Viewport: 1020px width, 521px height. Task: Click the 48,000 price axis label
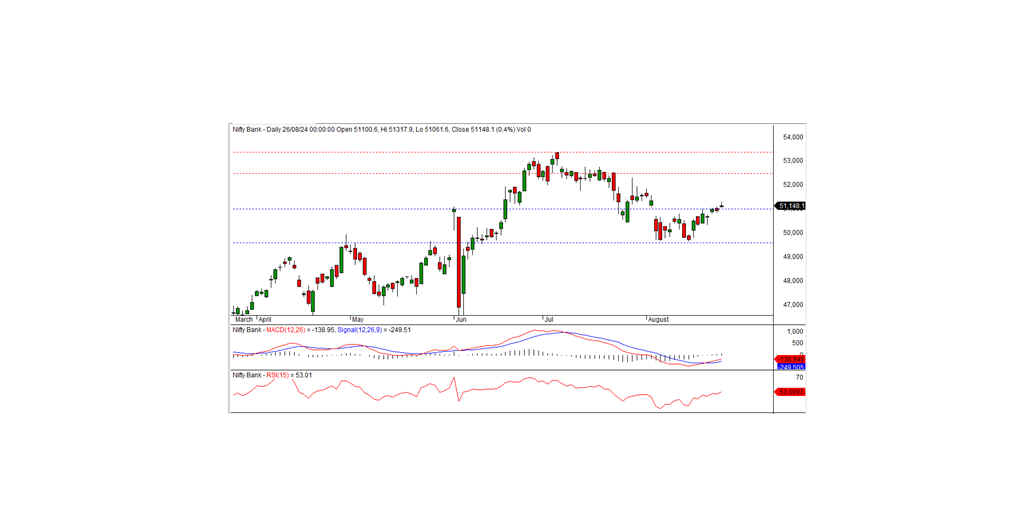pos(793,281)
